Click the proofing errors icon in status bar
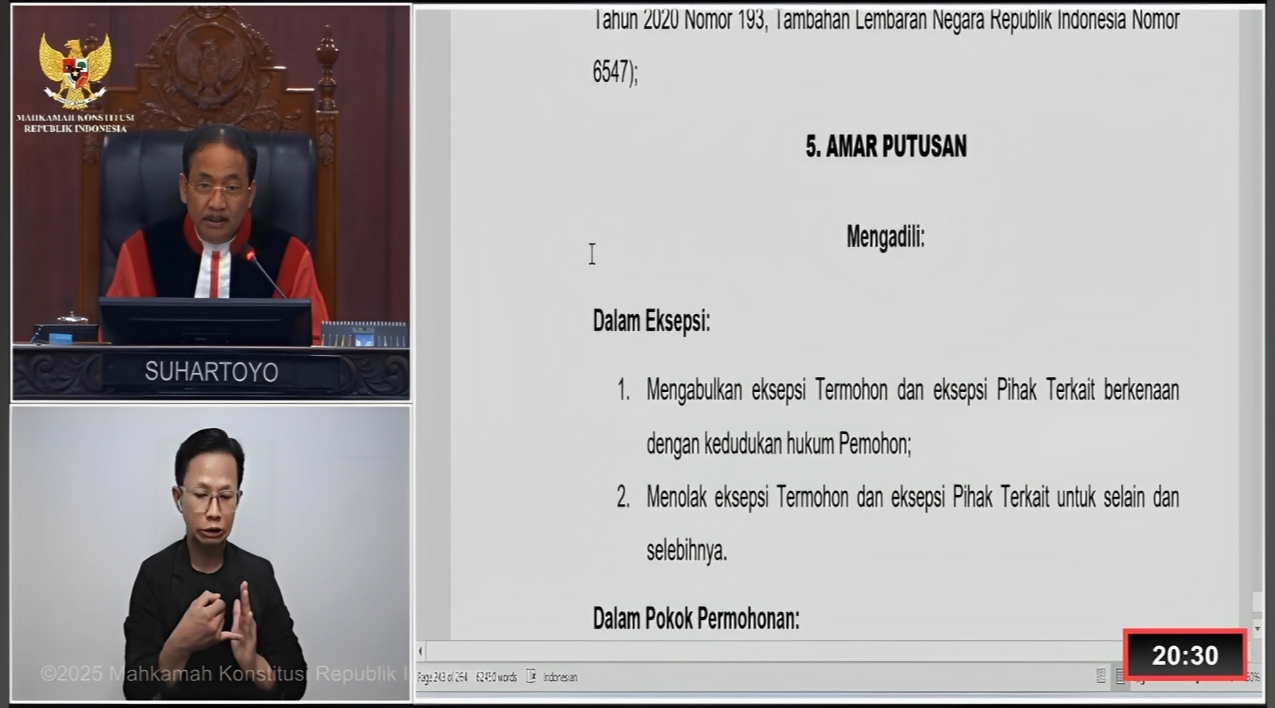This screenshot has width=1275, height=708. 532,677
